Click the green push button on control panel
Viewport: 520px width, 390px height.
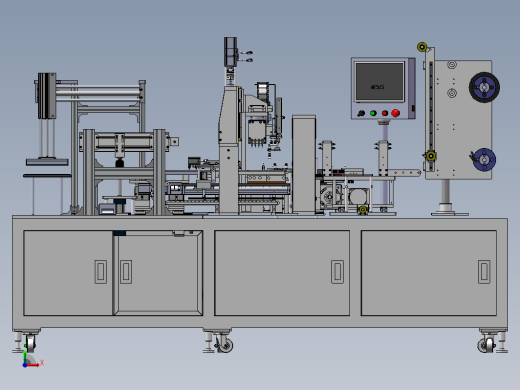[373, 113]
